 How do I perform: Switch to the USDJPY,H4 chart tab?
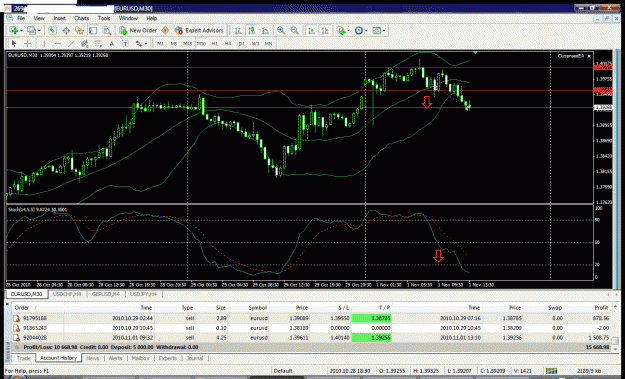click(x=143, y=295)
